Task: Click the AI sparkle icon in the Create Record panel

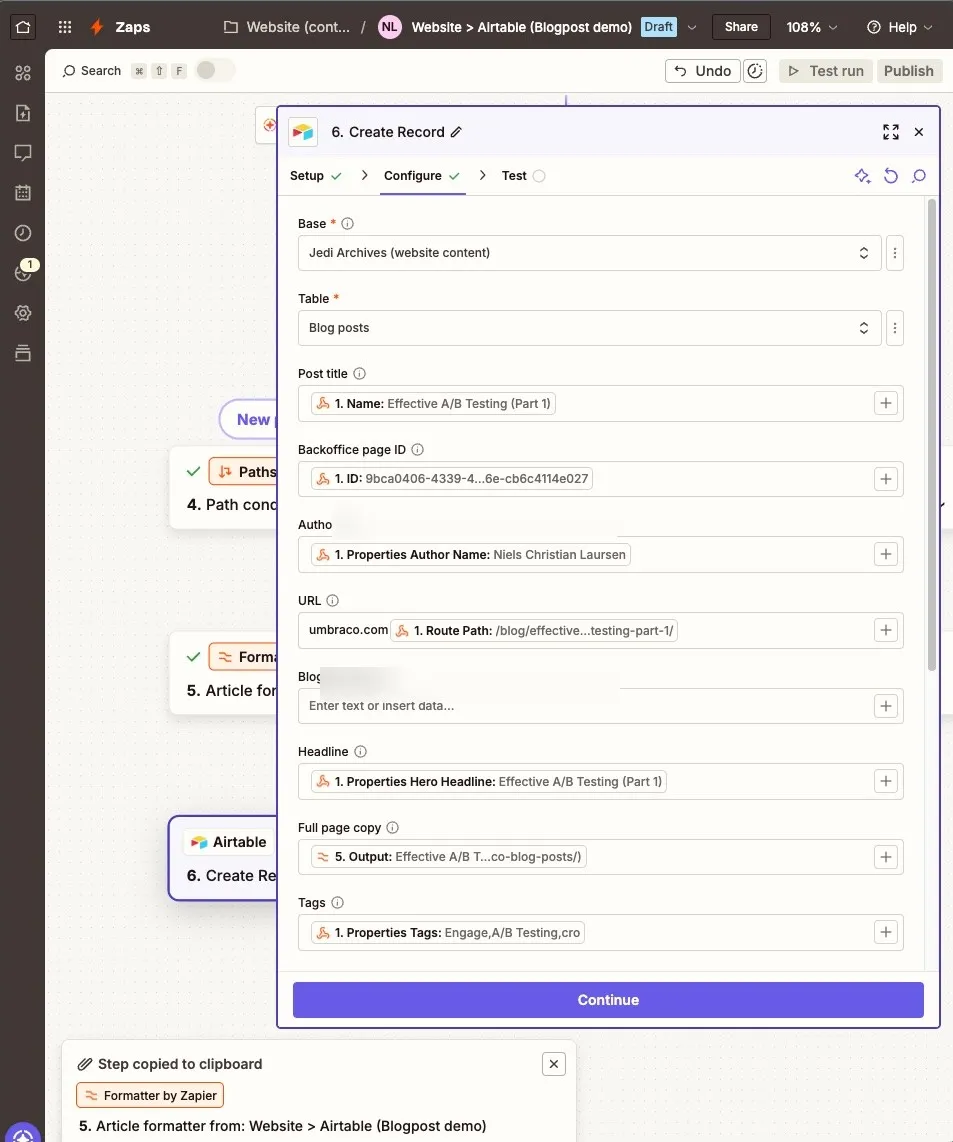Action: pos(862,175)
